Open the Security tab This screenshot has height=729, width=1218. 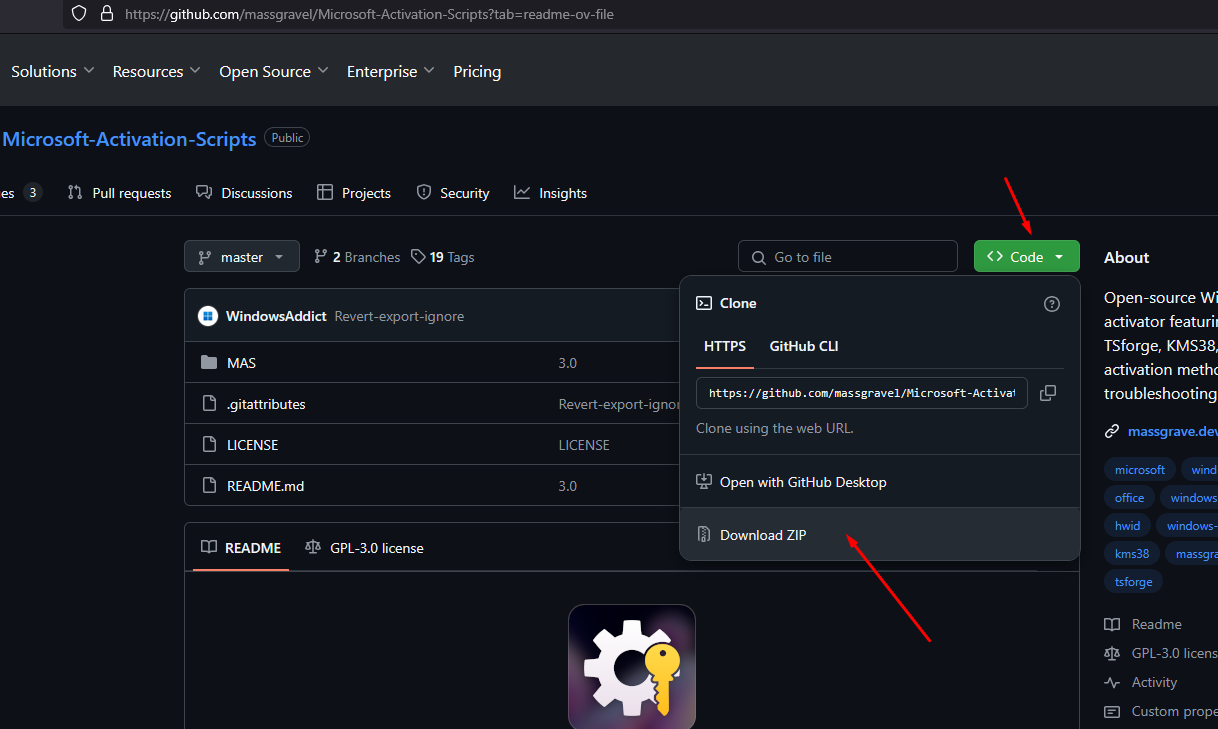pos(453,193)
